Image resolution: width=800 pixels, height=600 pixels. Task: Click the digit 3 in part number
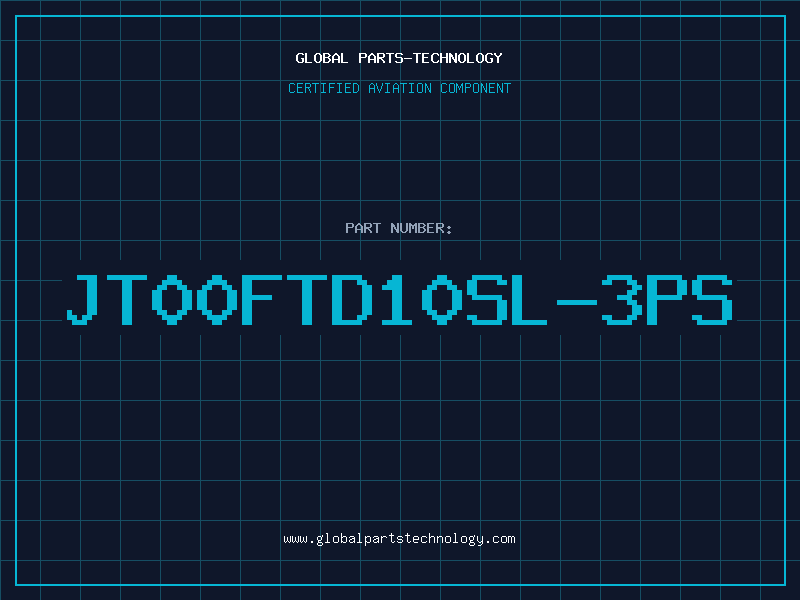621,299
